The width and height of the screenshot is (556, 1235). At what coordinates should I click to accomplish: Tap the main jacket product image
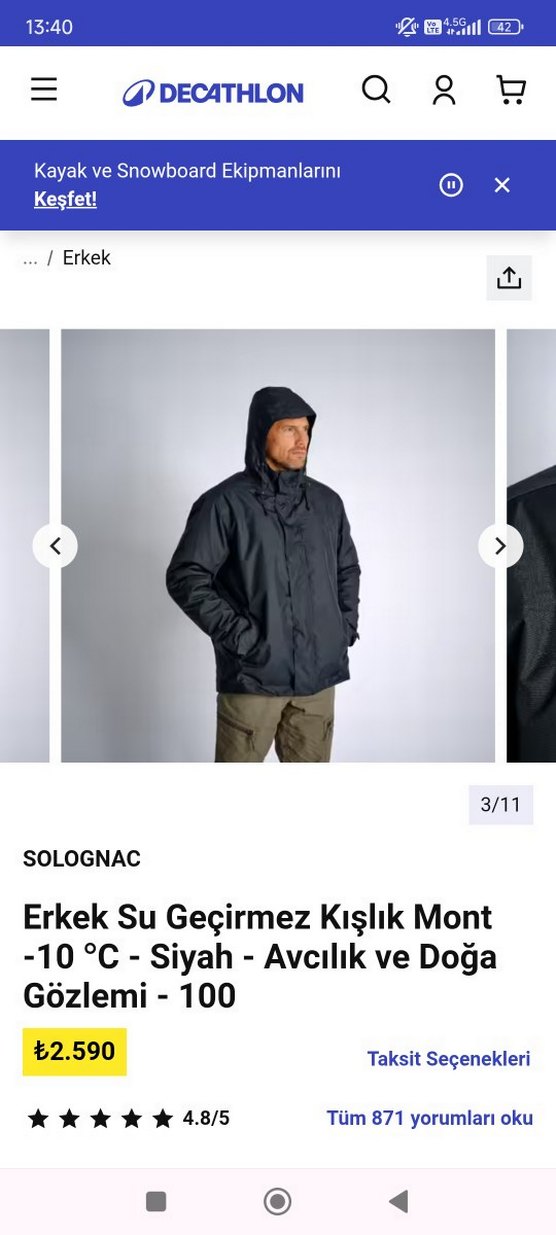278,546
